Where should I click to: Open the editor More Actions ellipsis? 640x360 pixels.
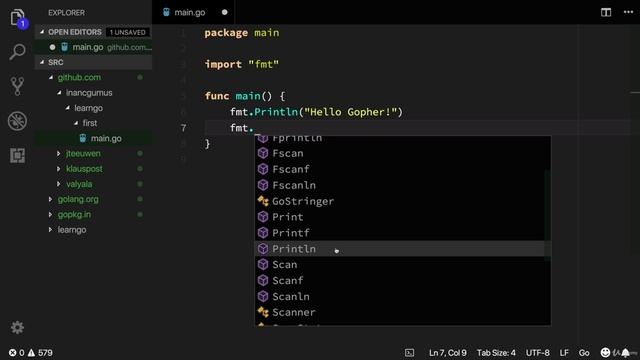click(628, 12)
